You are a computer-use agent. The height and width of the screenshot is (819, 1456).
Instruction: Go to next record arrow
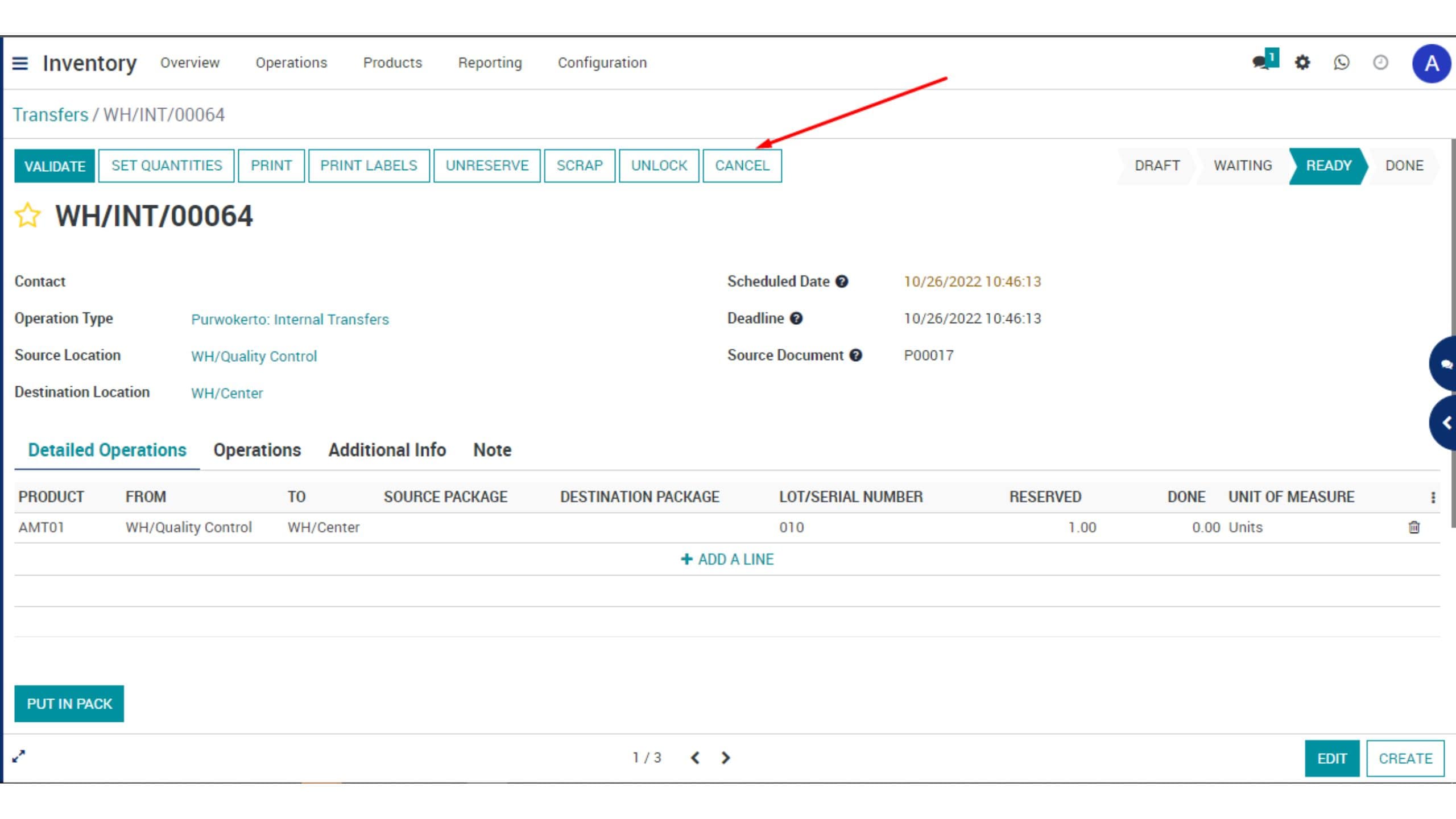[726, 758]
